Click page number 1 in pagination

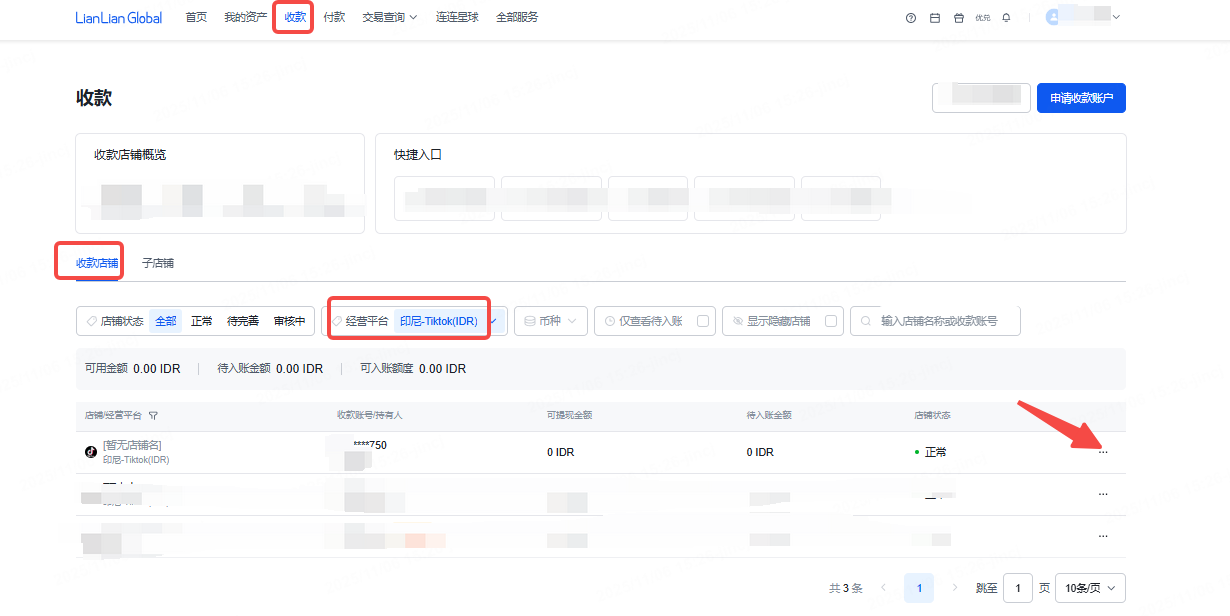[919, 588]
